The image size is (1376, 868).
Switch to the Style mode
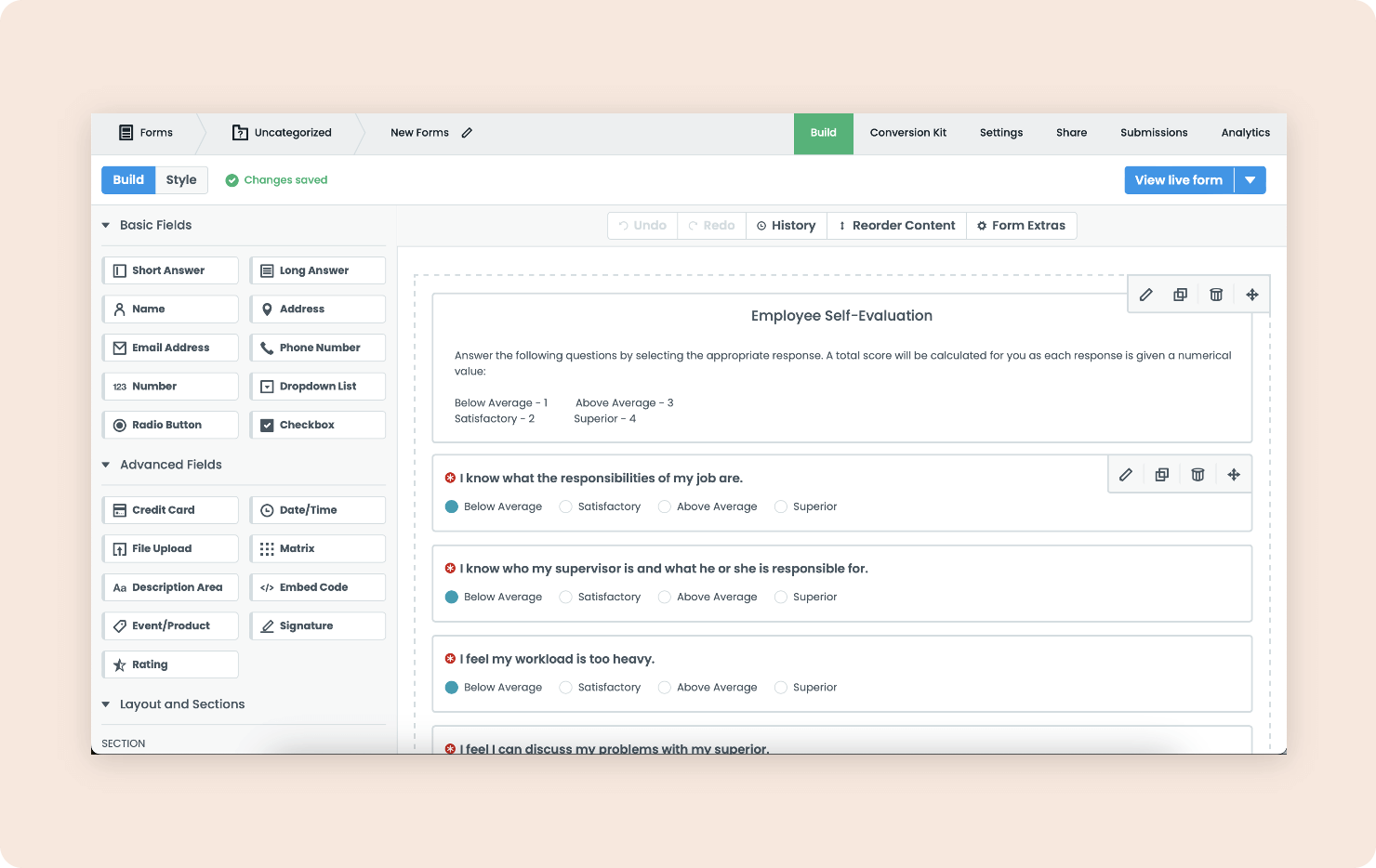coord(181,180)
